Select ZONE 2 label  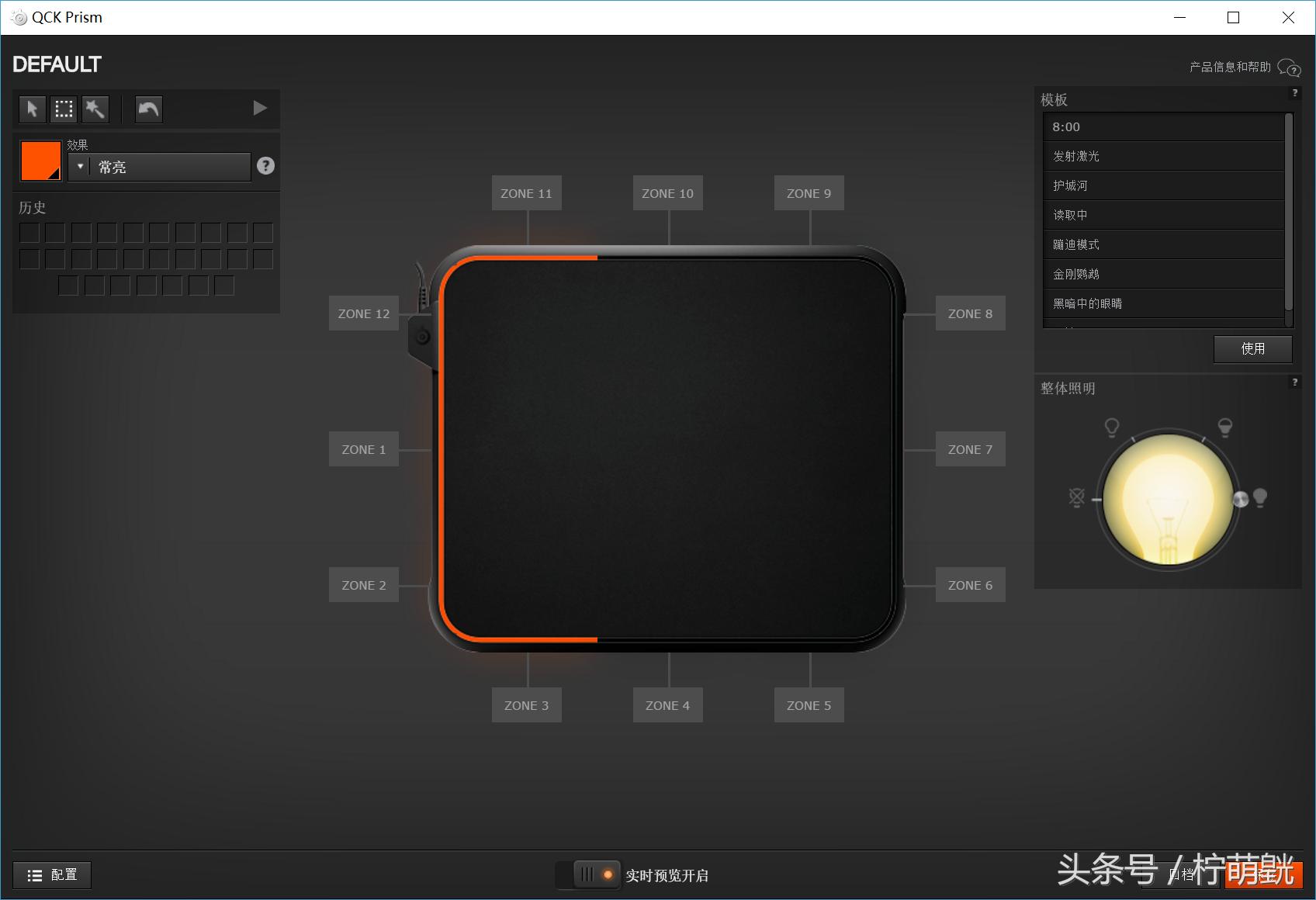click(364, 585)
